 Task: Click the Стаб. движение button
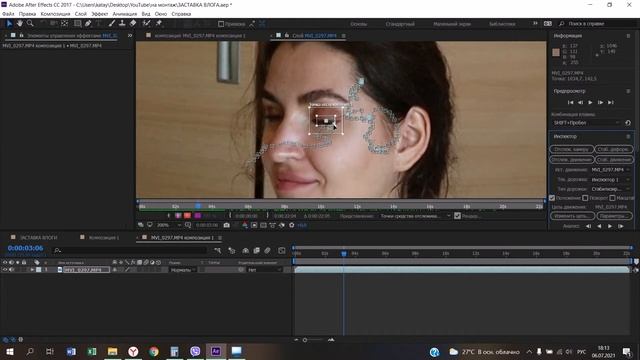[614, 160]
